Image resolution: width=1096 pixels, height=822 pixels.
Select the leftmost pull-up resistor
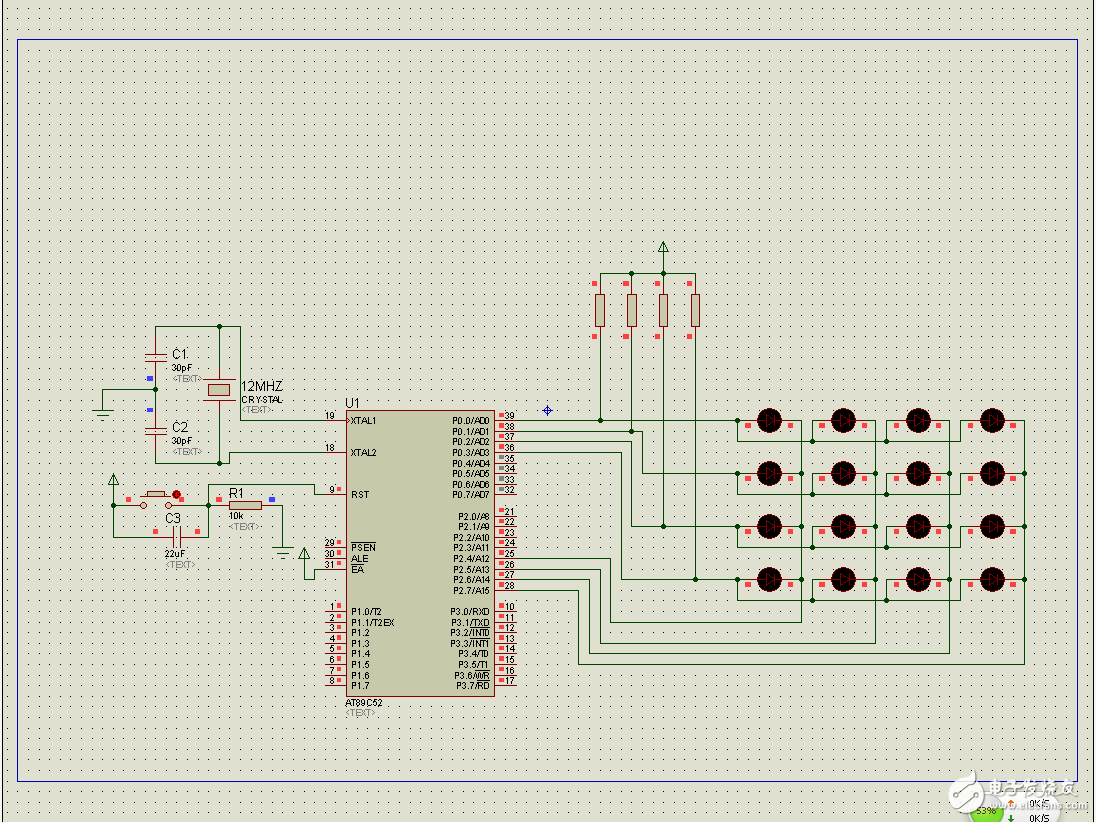coord(600,310)
